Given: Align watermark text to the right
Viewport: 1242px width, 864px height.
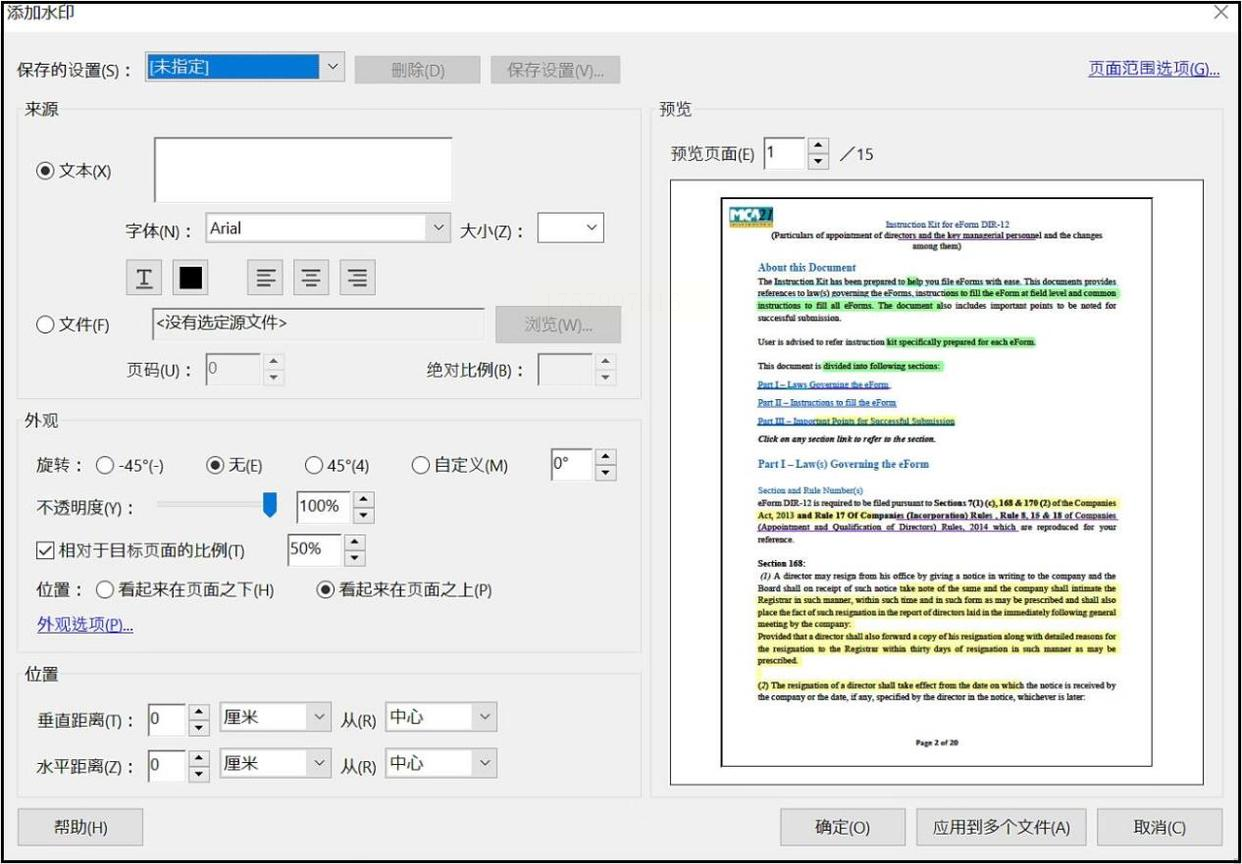Looking at the screenshot, I should coord(357,278).
